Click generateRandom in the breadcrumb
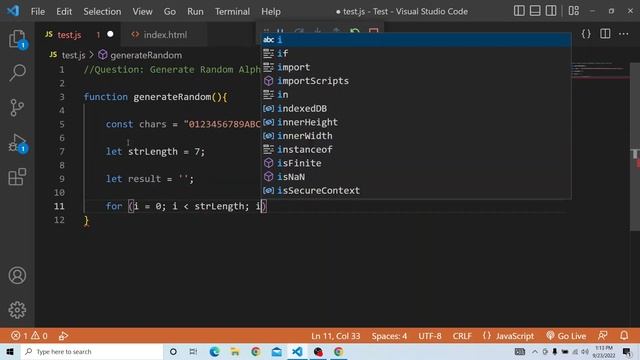The height and width of the screenshot is (360, 640). point(146,55)
